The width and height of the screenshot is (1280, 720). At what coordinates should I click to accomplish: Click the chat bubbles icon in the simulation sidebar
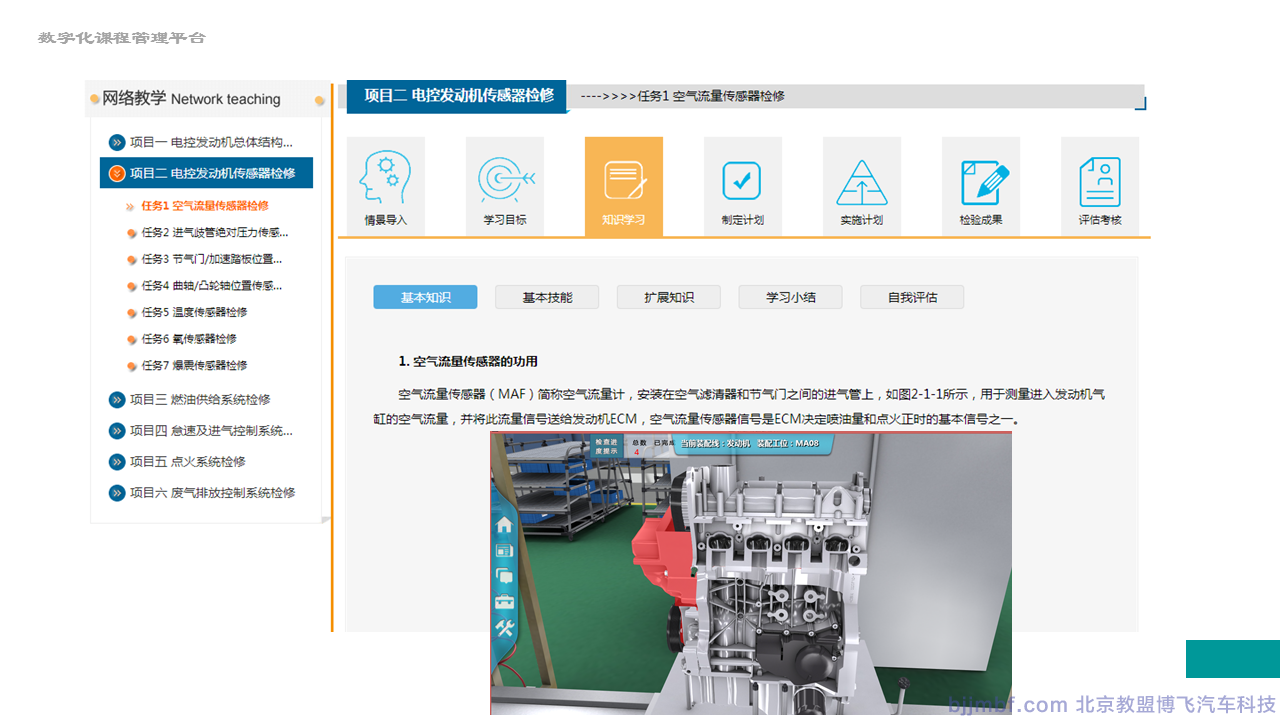point(504,577)
